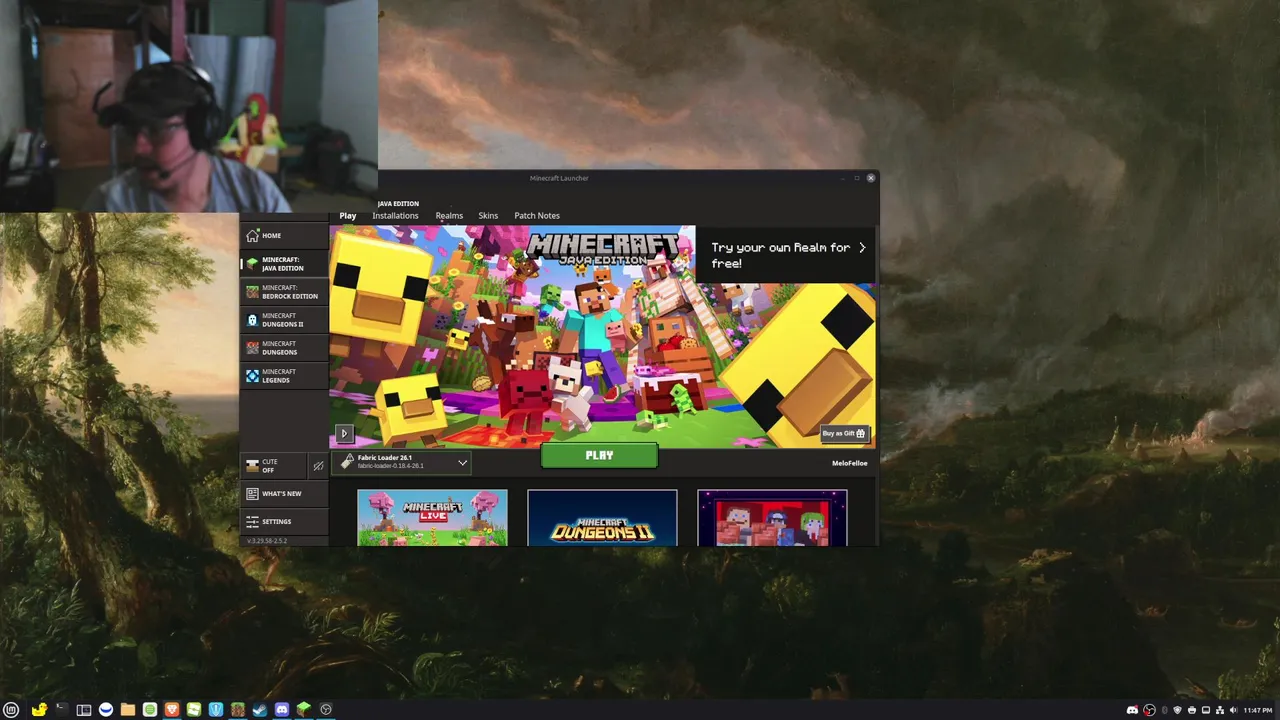
Task: Open Discord from the taskbar
Action: click(282, 710)
